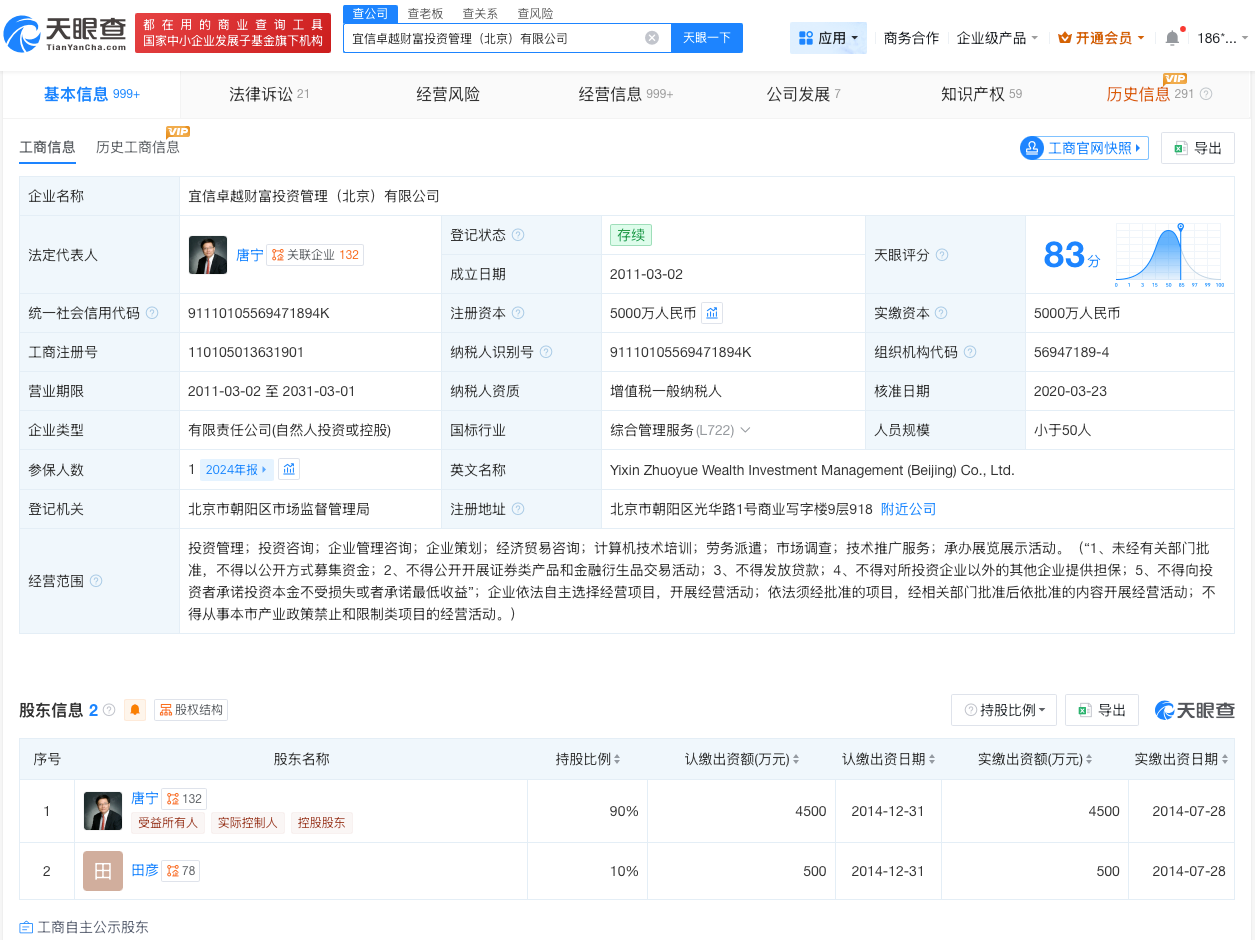Image resolution: width=1255 pixels, height=940 pixels.
Task: Select the 查老板 search tab
Action: [425, 13]
